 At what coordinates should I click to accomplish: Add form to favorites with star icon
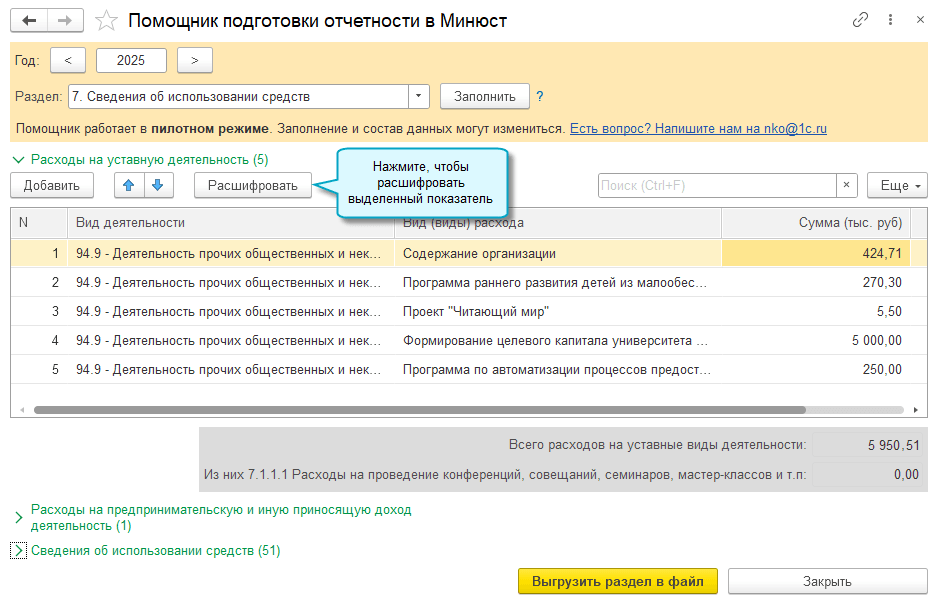point(105,20)
